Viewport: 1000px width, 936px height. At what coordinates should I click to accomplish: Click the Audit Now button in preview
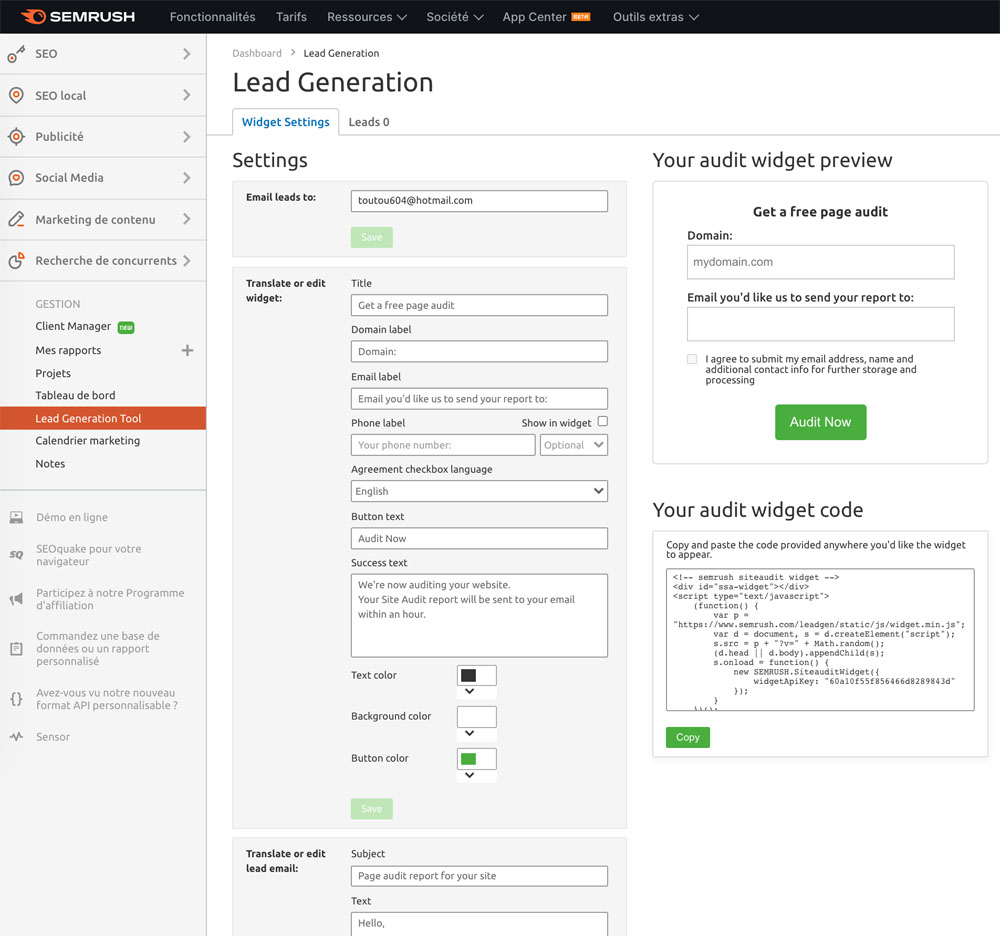(x=820, y=422)
